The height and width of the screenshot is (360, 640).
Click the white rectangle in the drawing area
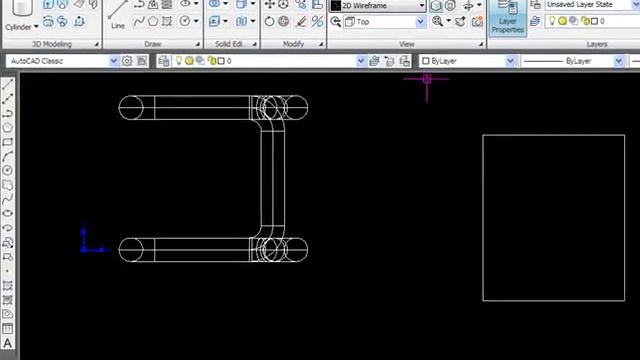553,218
